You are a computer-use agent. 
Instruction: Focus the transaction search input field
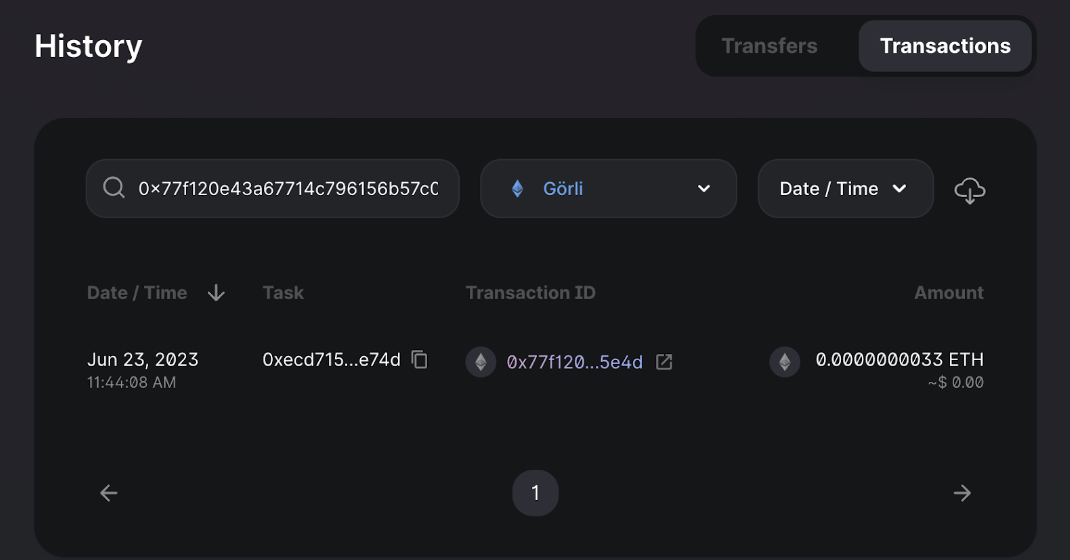pyautogui.click(x=288, y=189)
